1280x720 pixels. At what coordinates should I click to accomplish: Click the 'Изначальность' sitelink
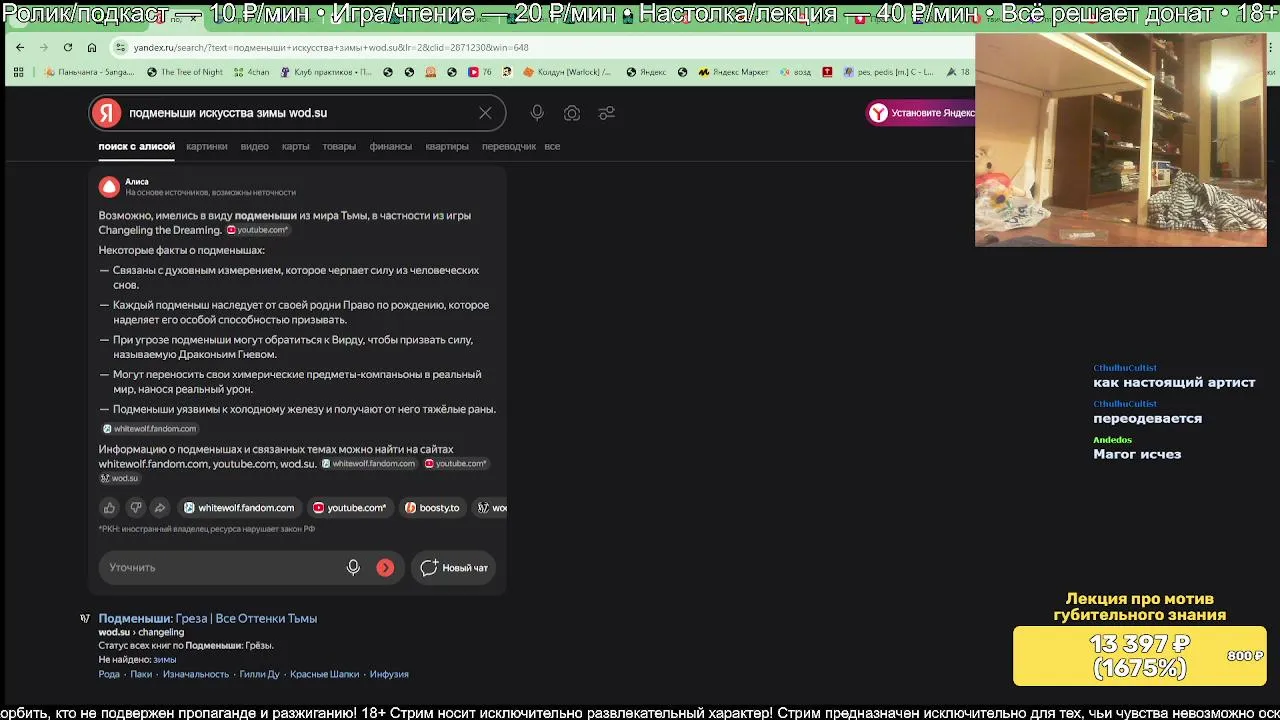click(196, 674)
